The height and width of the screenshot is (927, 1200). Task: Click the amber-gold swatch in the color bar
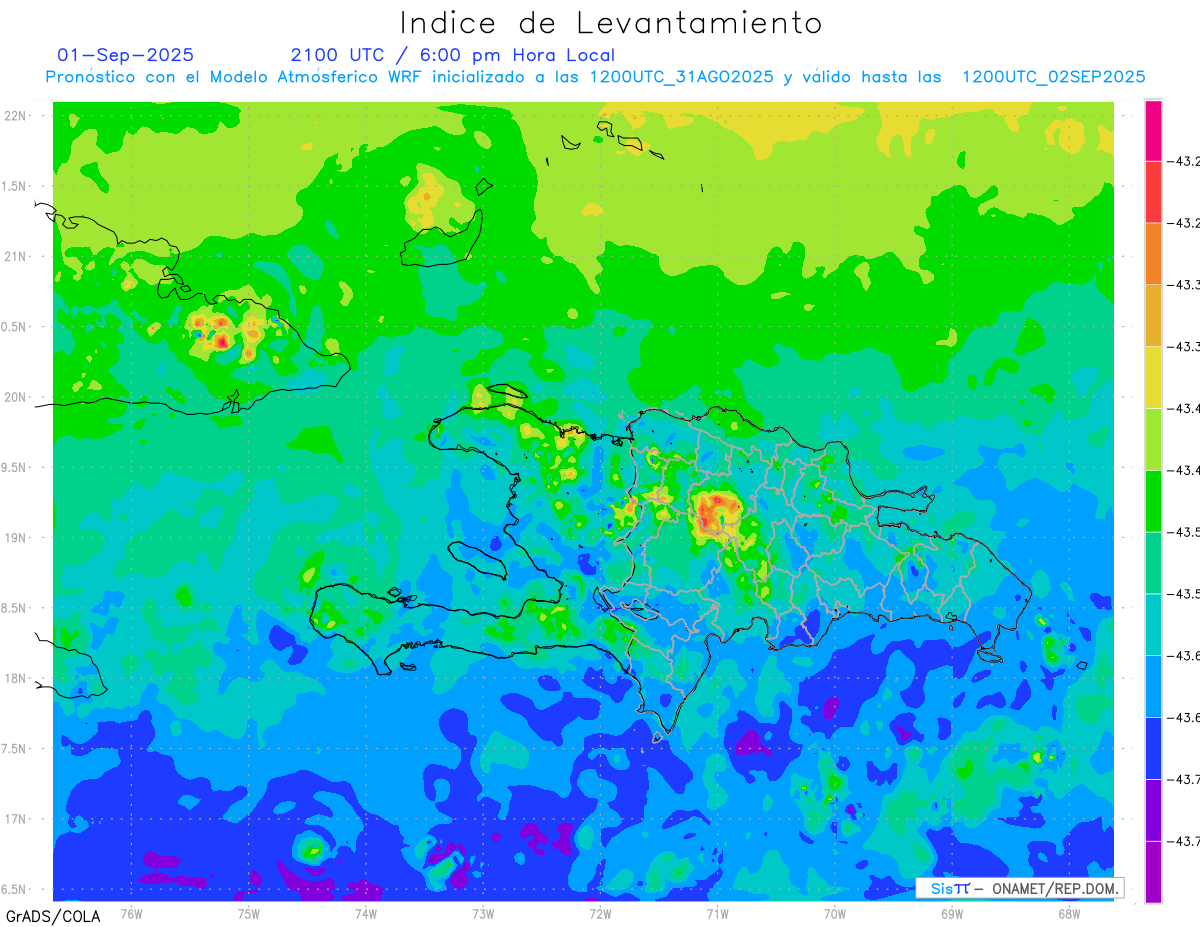[x=1153, y=316]
